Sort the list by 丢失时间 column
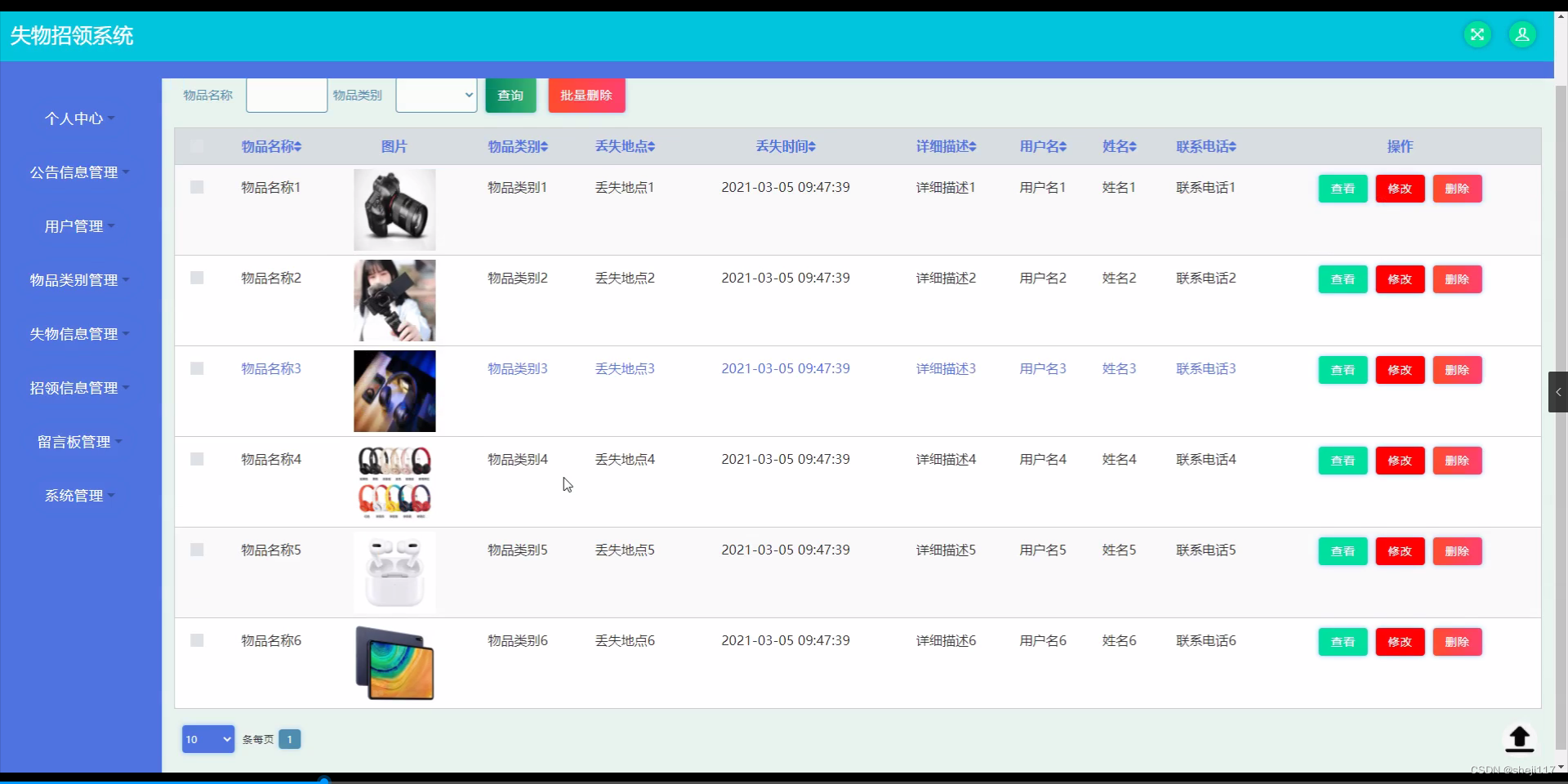1568x784 pixels. coord(785,146)
